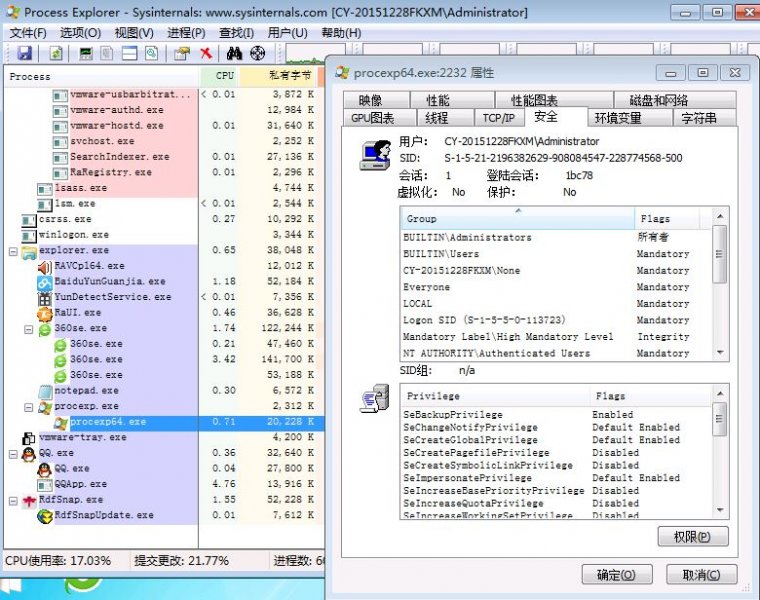Image resolution: width=760 pixels, height=600 pixels.
Task: Click the 确定(O) button
Action: [617, 575]
